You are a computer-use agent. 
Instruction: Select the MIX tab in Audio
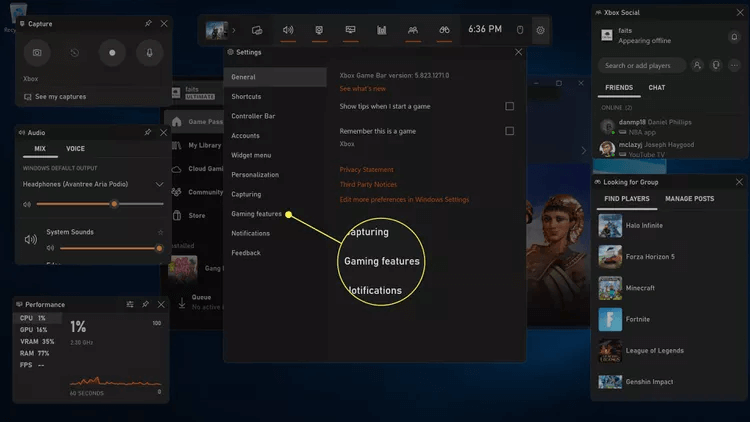[x=40, y=149]
